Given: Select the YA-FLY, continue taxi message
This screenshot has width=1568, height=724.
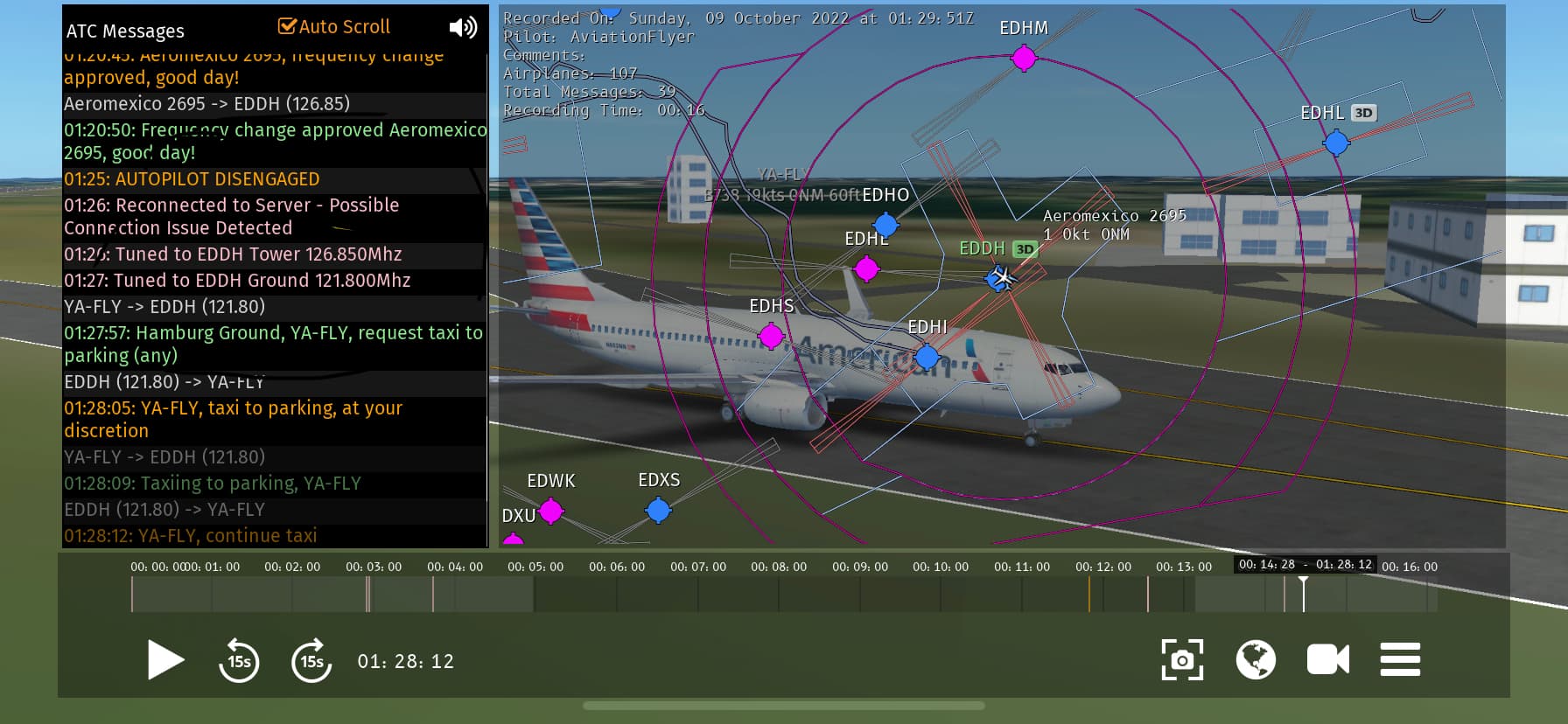Looking at the screenshot, I should click(275, 536).
